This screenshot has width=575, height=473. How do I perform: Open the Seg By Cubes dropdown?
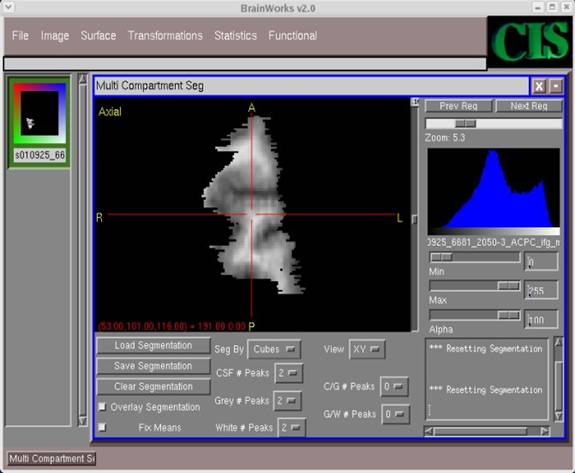274,349
